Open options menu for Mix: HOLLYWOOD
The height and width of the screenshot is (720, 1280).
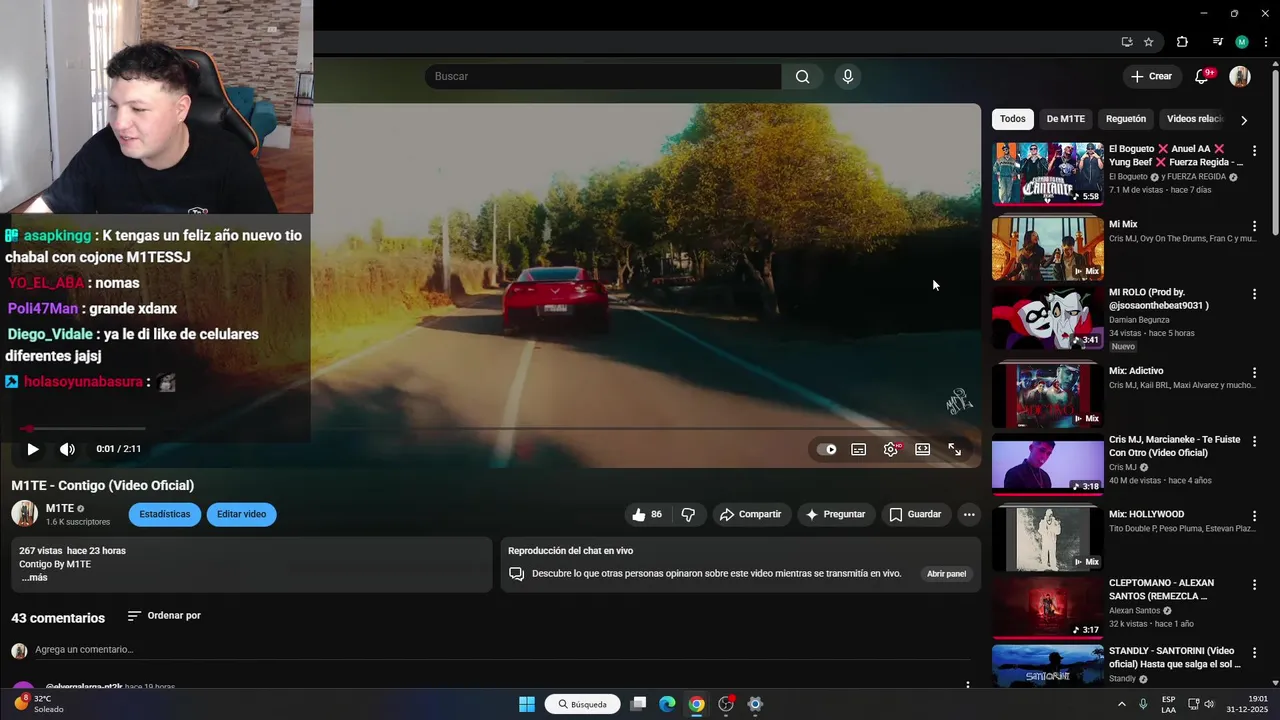coord(1254,516)
